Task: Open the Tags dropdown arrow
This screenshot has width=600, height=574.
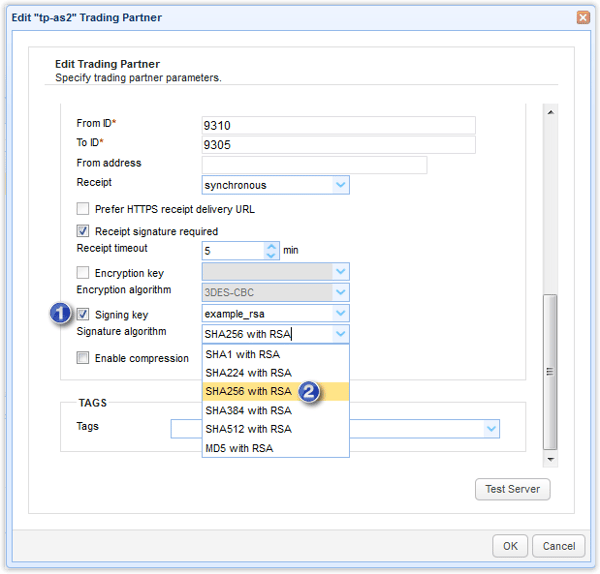Action: (490, 428)
